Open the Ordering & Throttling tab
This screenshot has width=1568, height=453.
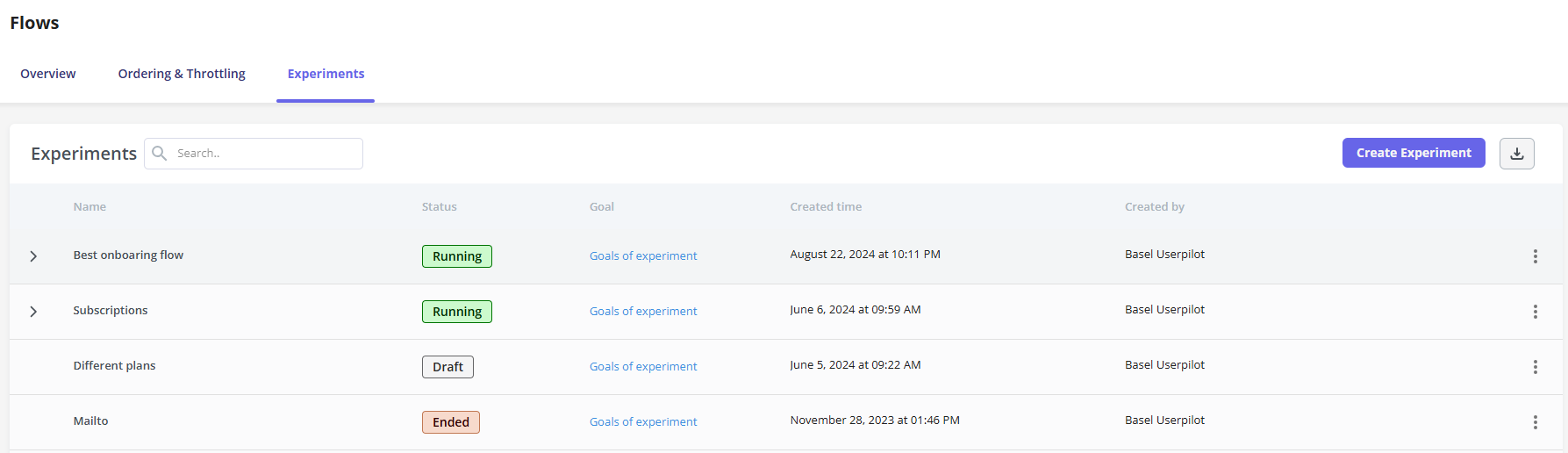pos(182,74)
